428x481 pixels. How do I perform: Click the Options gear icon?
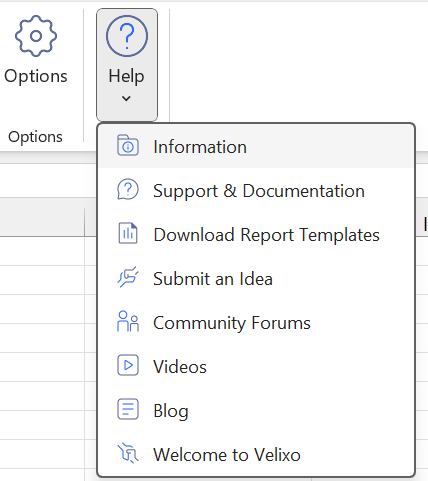(36, 36)
